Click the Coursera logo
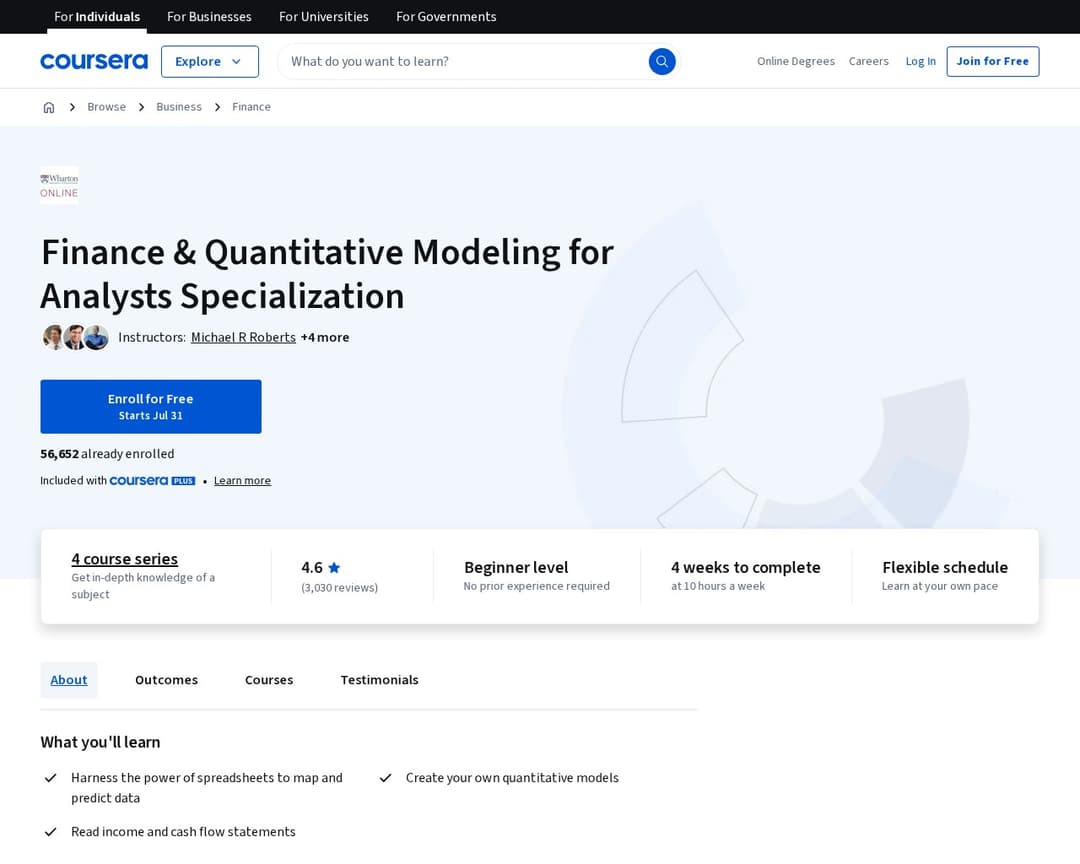The width and height of the screenshot is (1080, 864). (94, 61)
